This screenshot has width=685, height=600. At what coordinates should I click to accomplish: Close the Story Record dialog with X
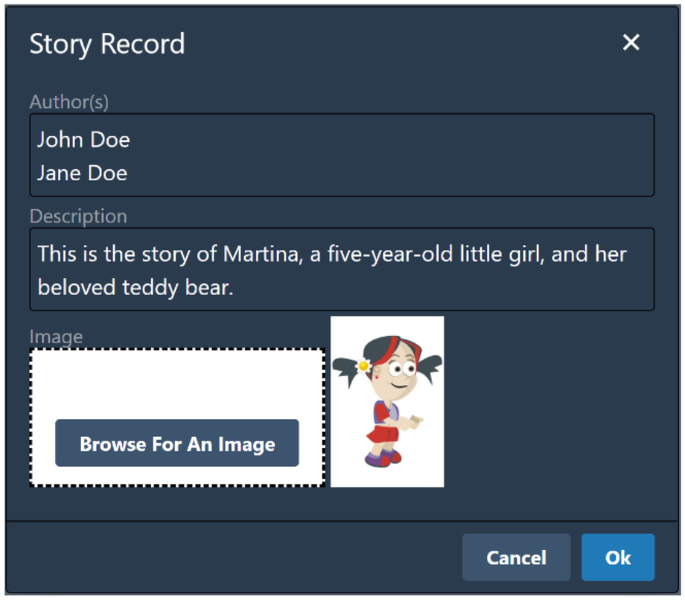pyautogui.click(x=631, y=42)
